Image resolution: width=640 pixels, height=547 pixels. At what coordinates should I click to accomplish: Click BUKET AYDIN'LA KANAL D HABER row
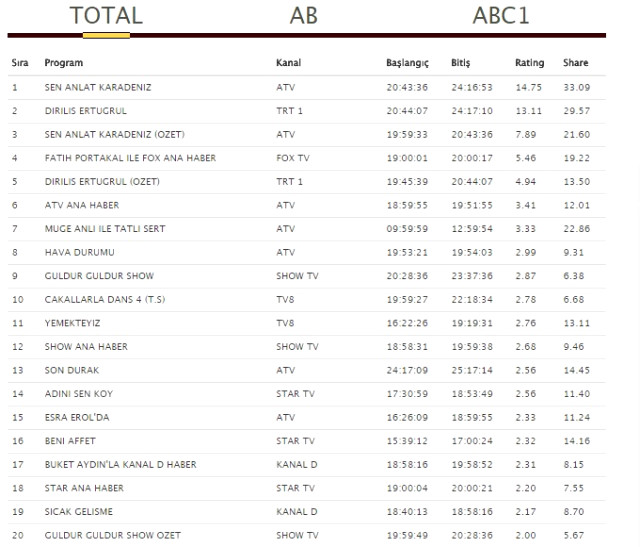pos(120,464)
